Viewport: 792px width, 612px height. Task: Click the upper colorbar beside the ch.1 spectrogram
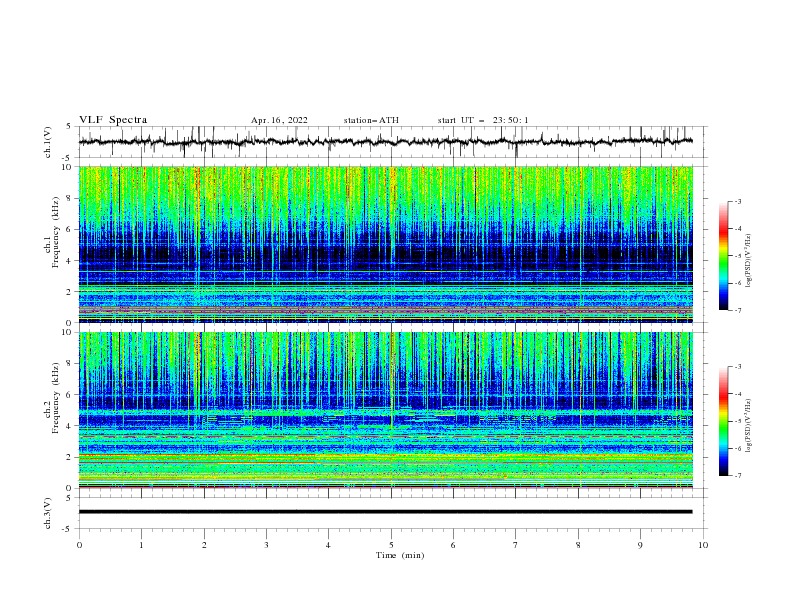pyautogui.click(x=723, y=256)
